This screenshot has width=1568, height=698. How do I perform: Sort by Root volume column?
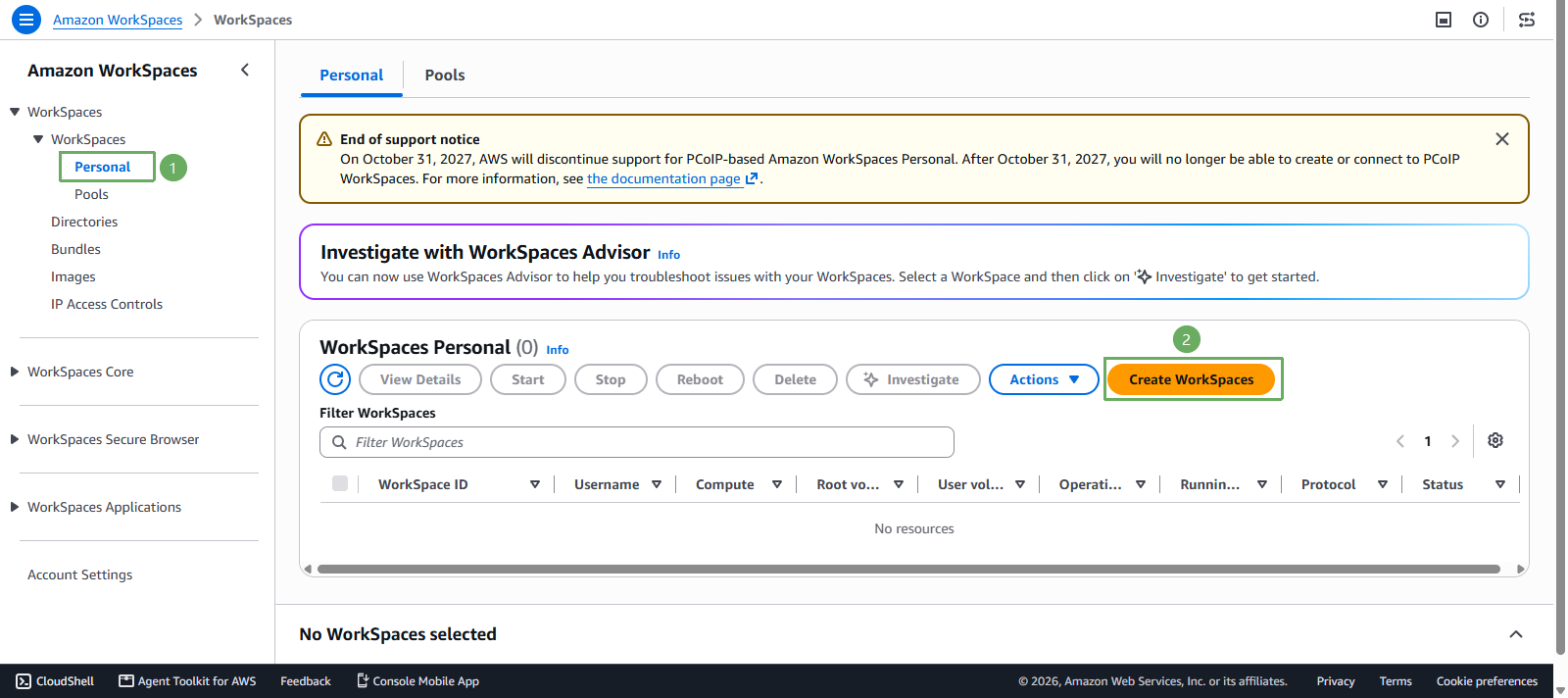(899, 484)
